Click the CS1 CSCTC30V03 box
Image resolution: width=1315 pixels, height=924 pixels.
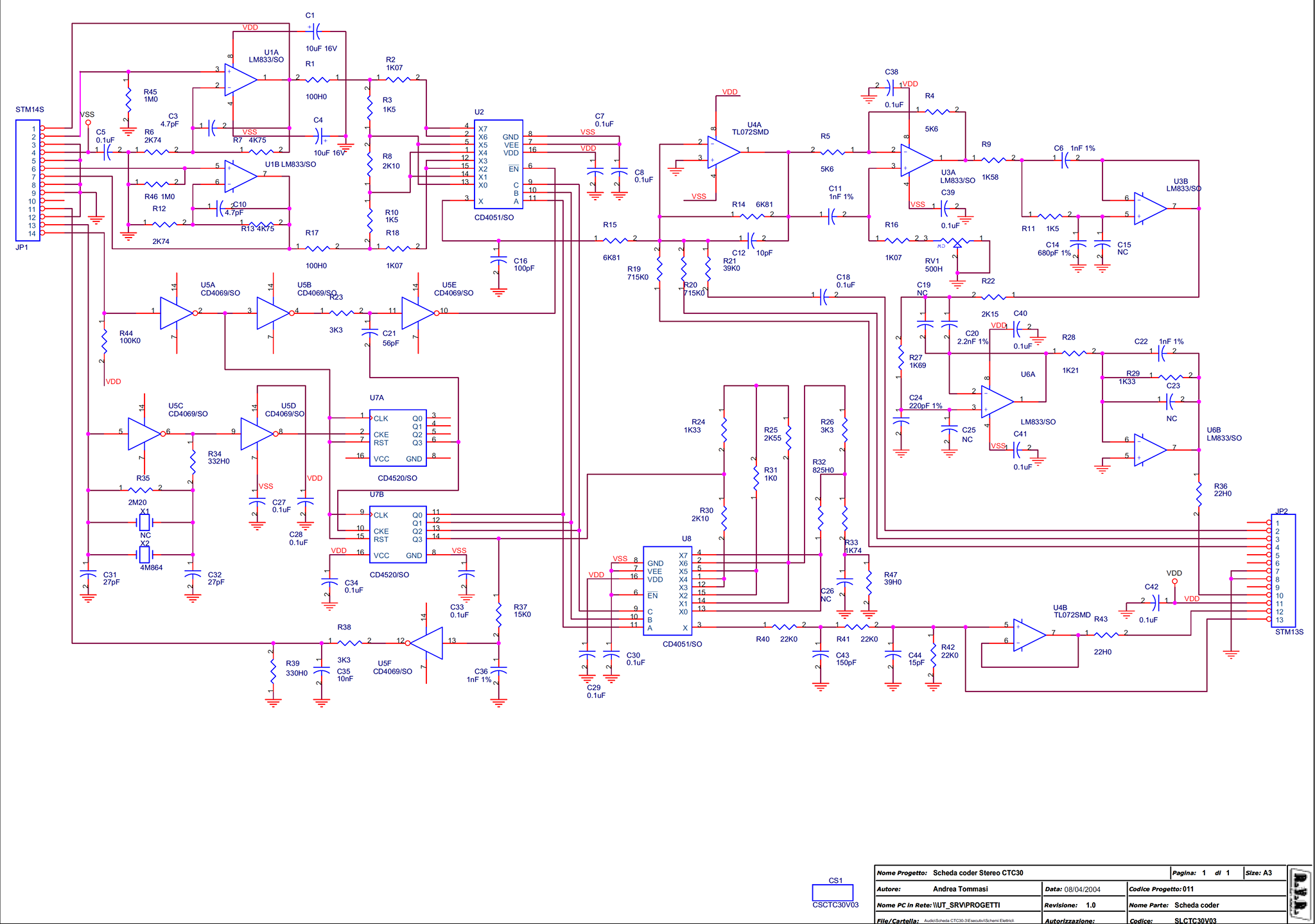(832, 893)
